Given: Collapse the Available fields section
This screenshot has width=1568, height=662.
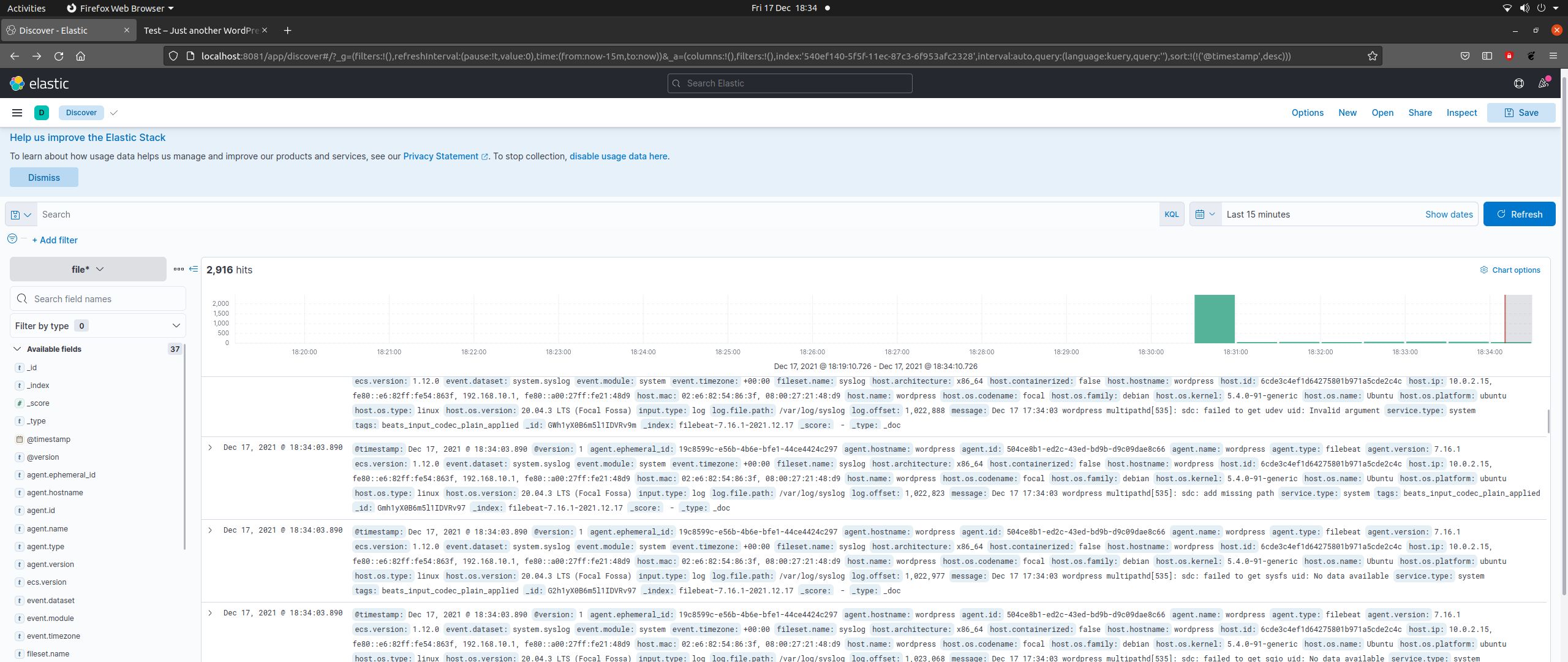Looking at the screenshot, I should tap(17, 349).
